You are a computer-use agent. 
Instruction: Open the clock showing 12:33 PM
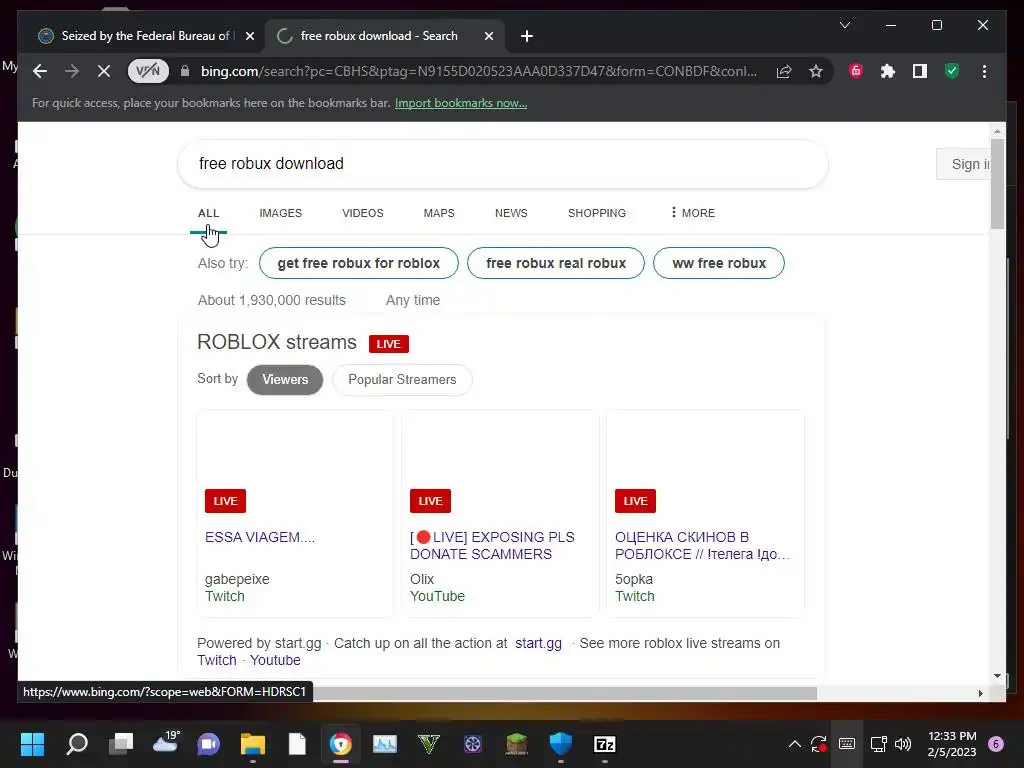(952, 744)
